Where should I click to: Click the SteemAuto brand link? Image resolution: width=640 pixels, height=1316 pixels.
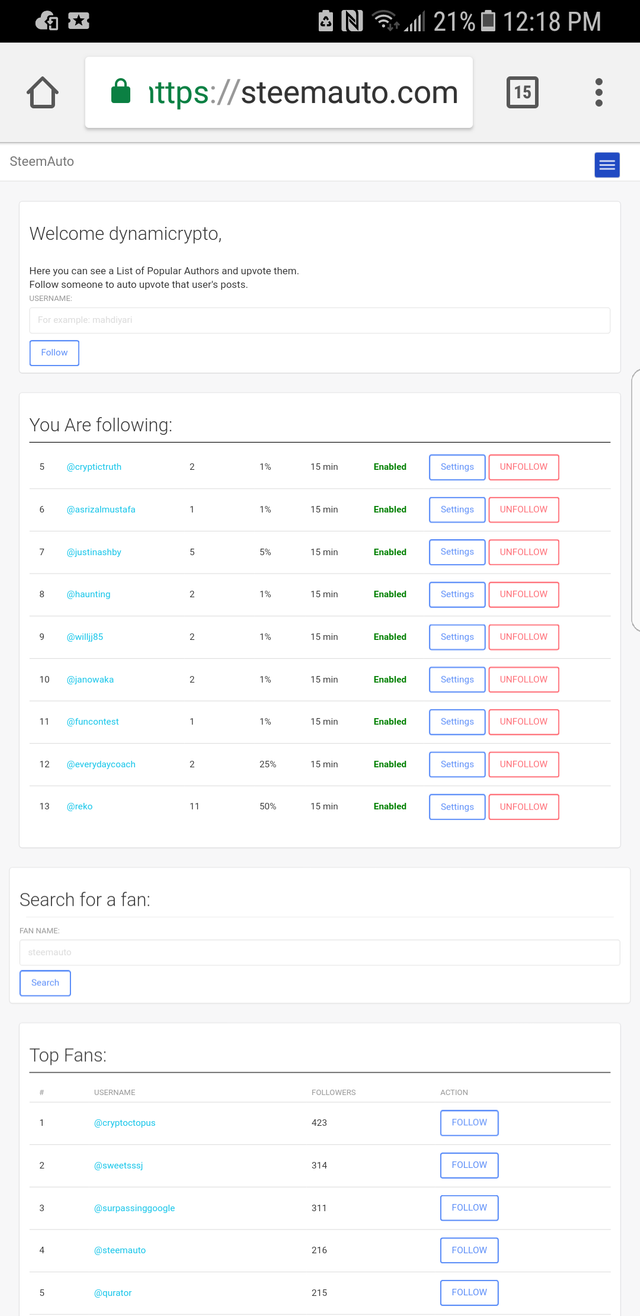pyautogui.click(x=42, y=161)
